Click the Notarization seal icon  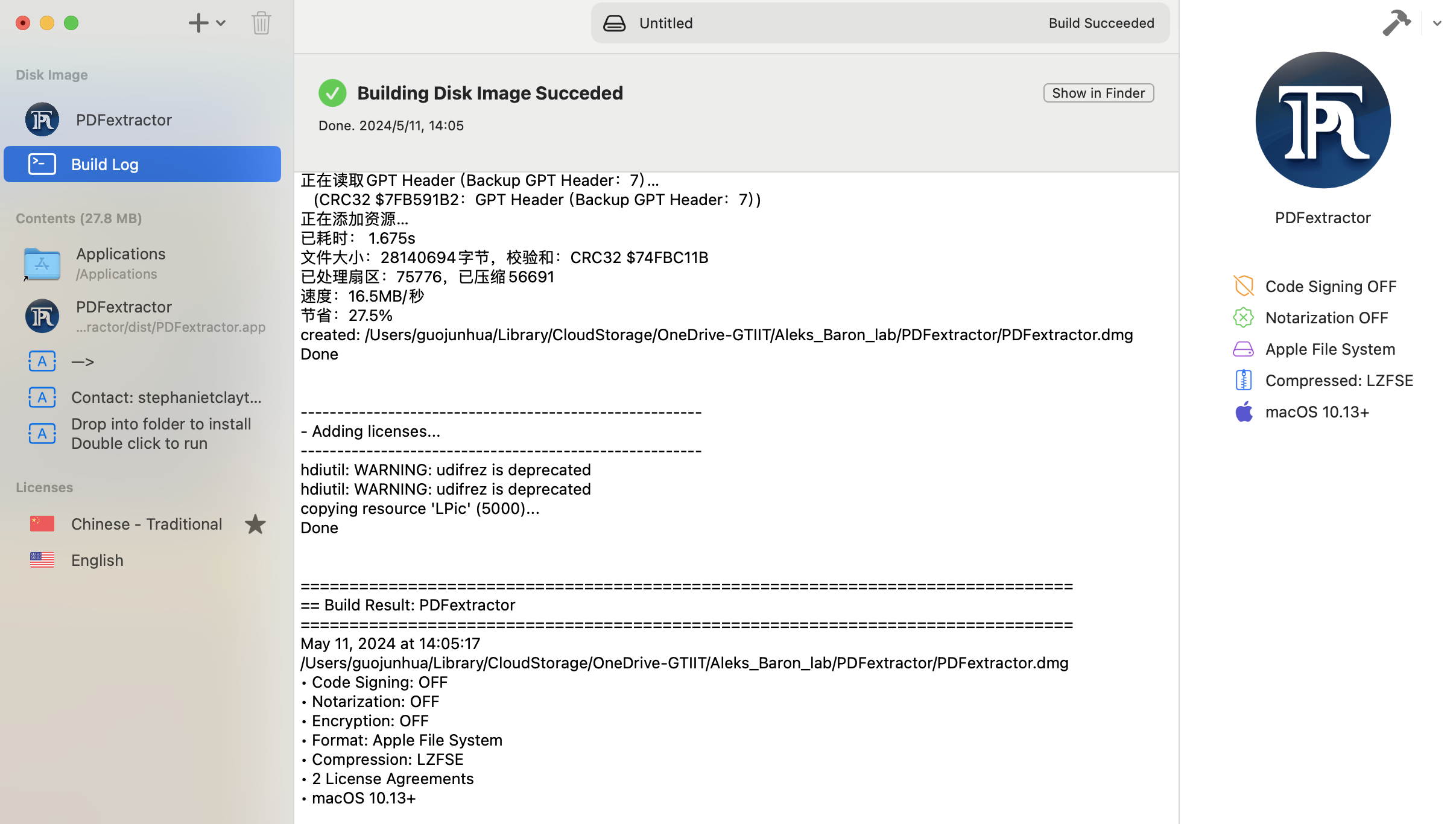pyautogui.click(x=1243, y=317)
